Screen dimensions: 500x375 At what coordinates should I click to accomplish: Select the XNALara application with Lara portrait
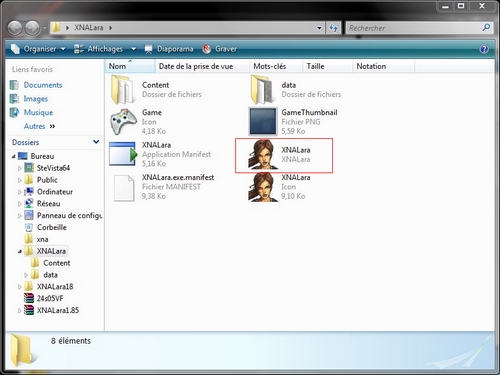coord(263,154)
